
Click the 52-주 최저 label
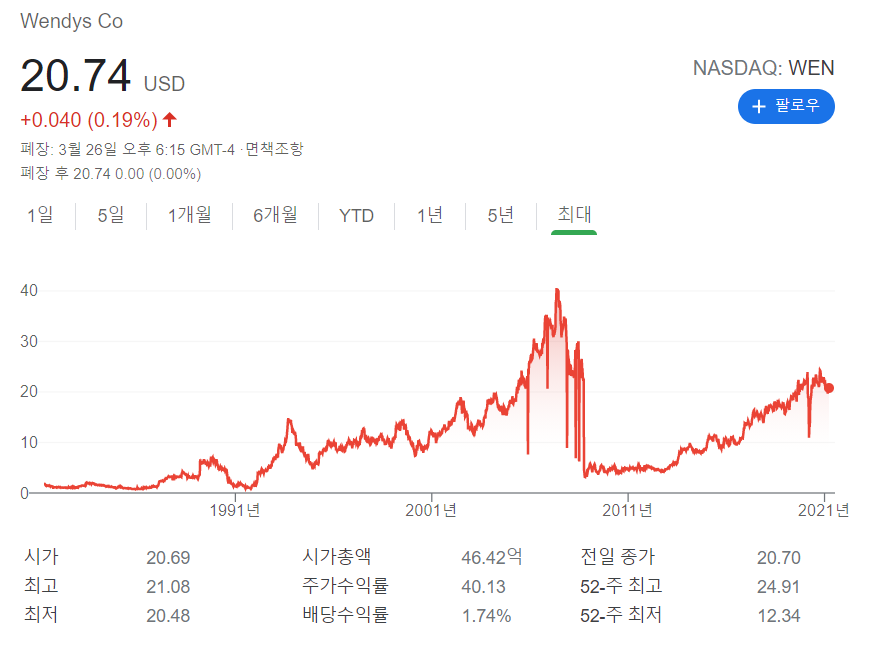(621, 615)
